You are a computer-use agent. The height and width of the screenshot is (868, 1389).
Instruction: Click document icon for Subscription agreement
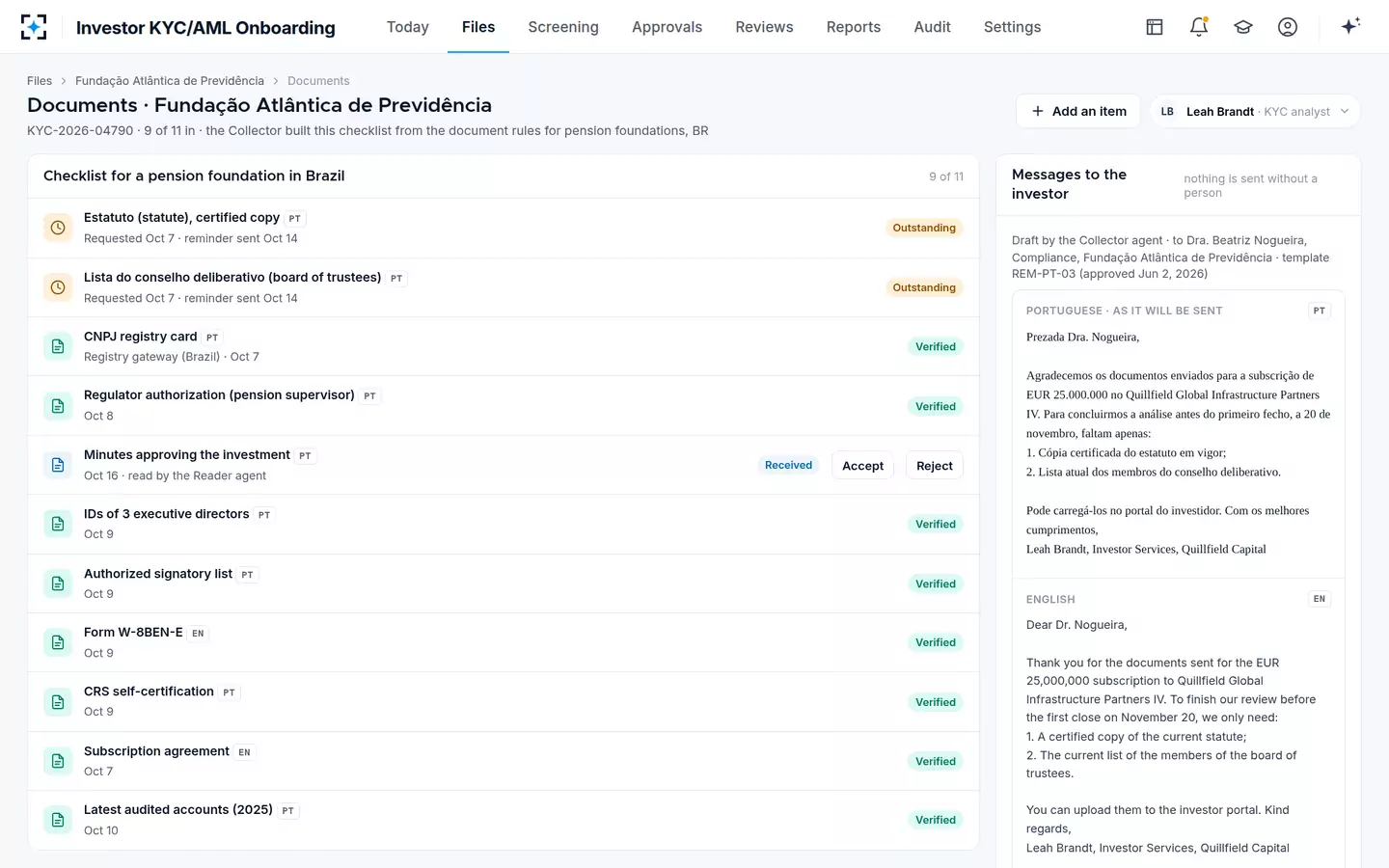coord(58,761)
